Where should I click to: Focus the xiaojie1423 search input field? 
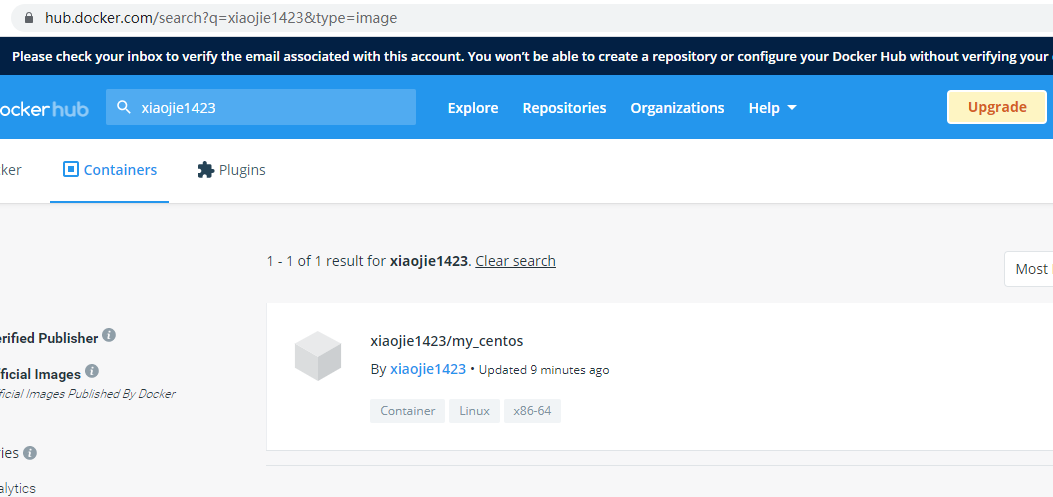pyautogui.click(x=261, y=107)
